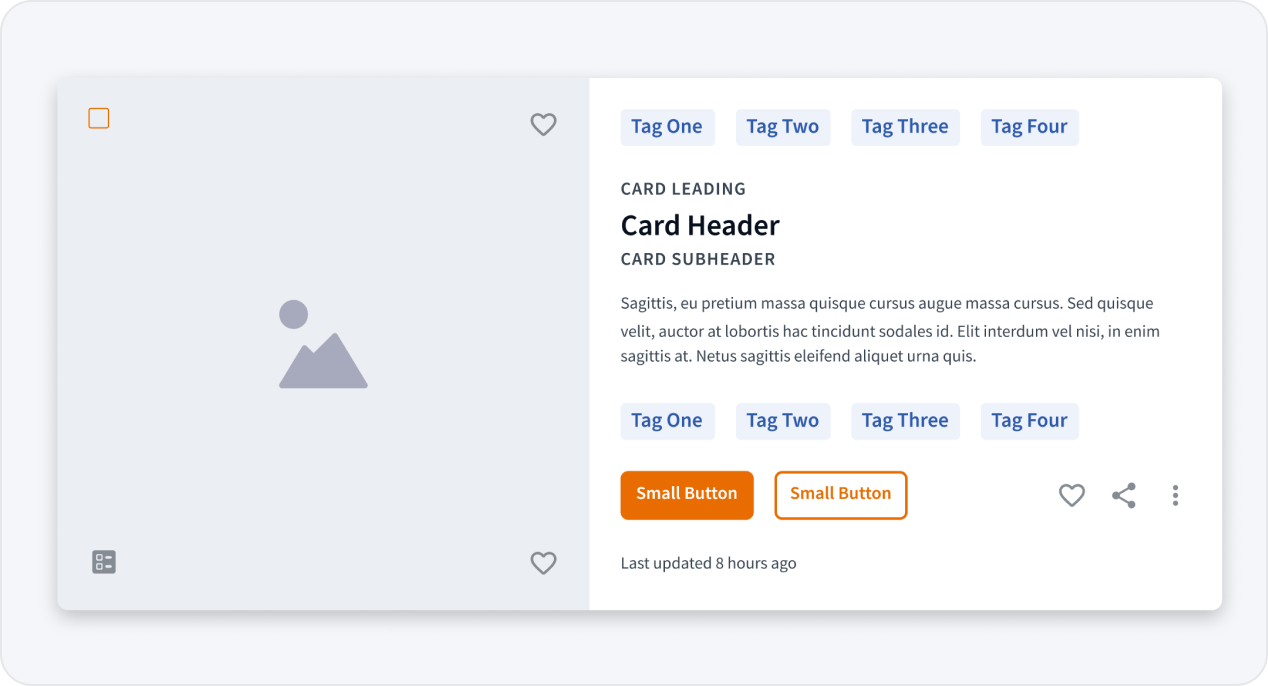Click Tag Four below the description

point(1029,421)
